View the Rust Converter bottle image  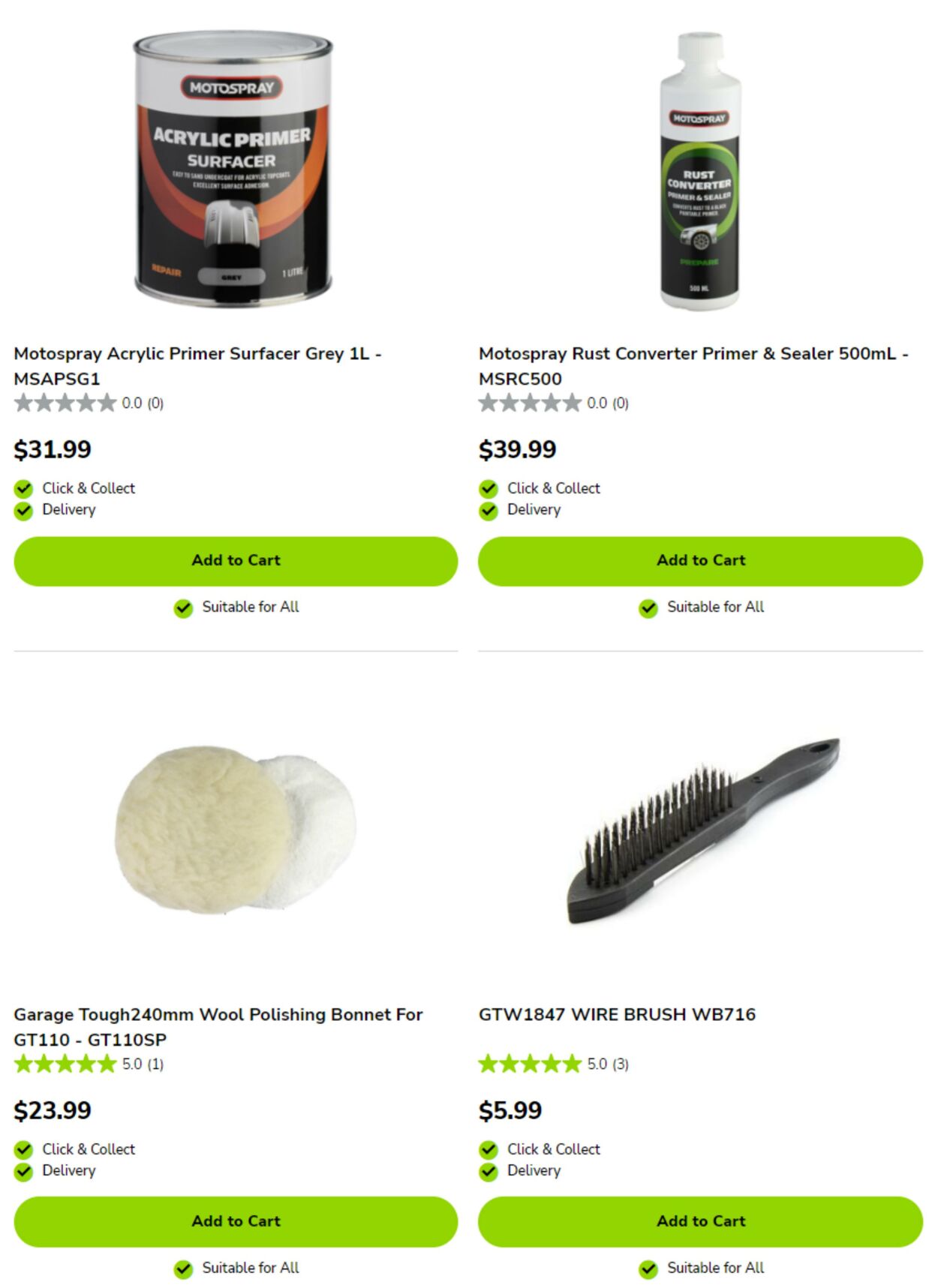[700, 171]
